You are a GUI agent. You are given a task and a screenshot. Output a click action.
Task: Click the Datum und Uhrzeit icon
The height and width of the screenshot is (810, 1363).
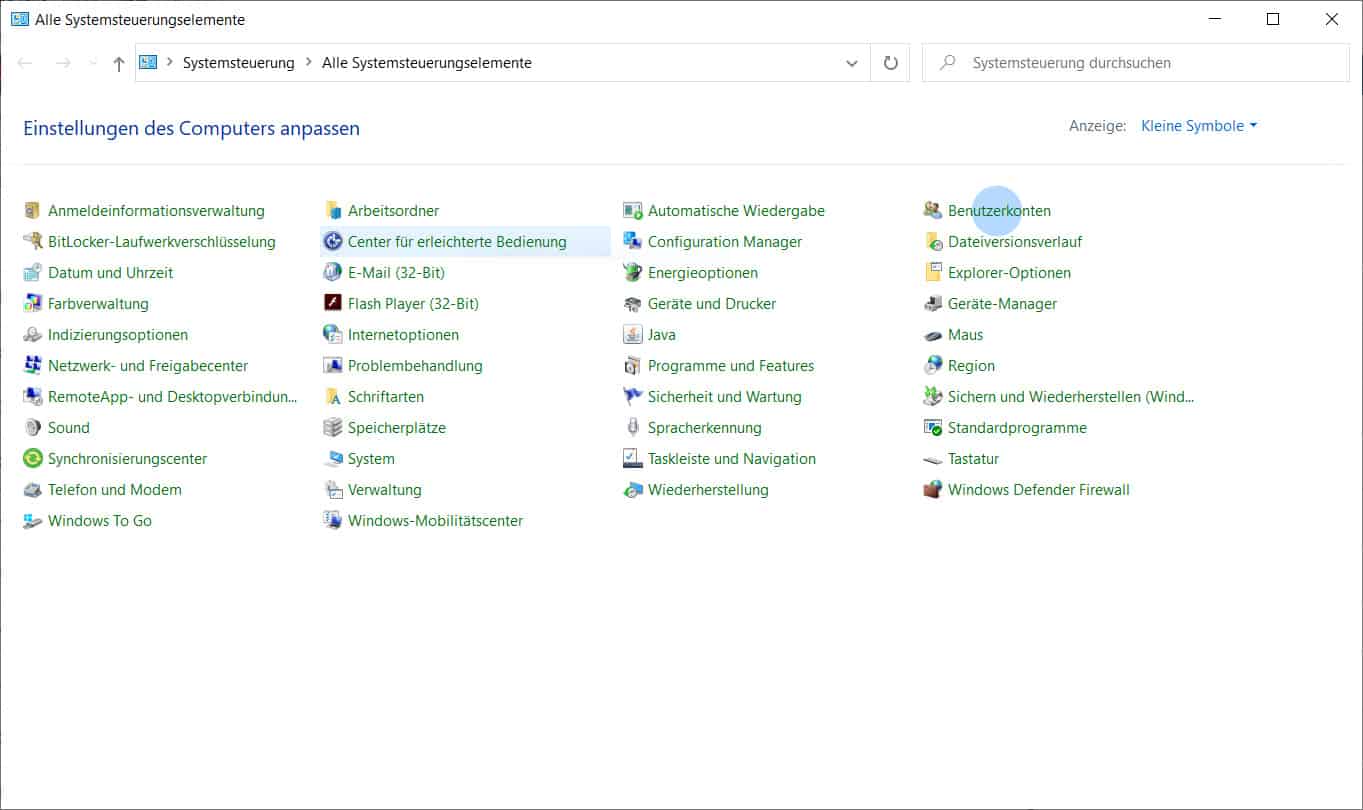(x=32, y=273)
